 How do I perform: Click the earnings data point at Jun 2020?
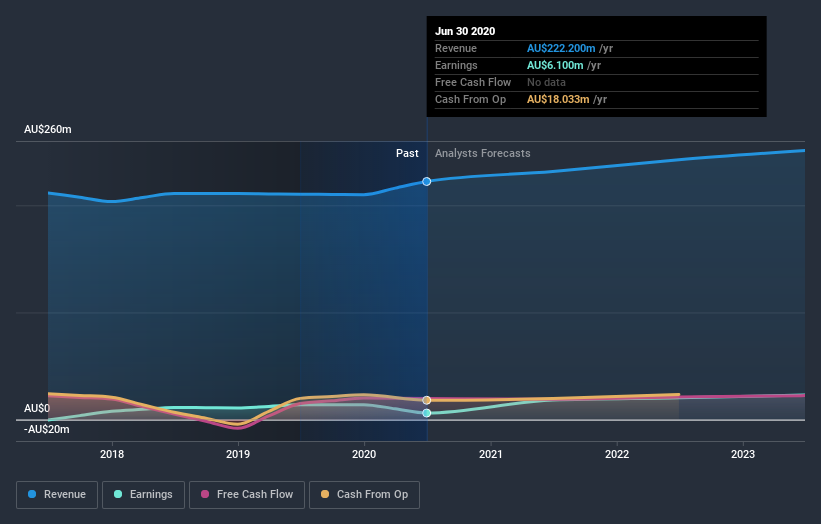(427, 413)
